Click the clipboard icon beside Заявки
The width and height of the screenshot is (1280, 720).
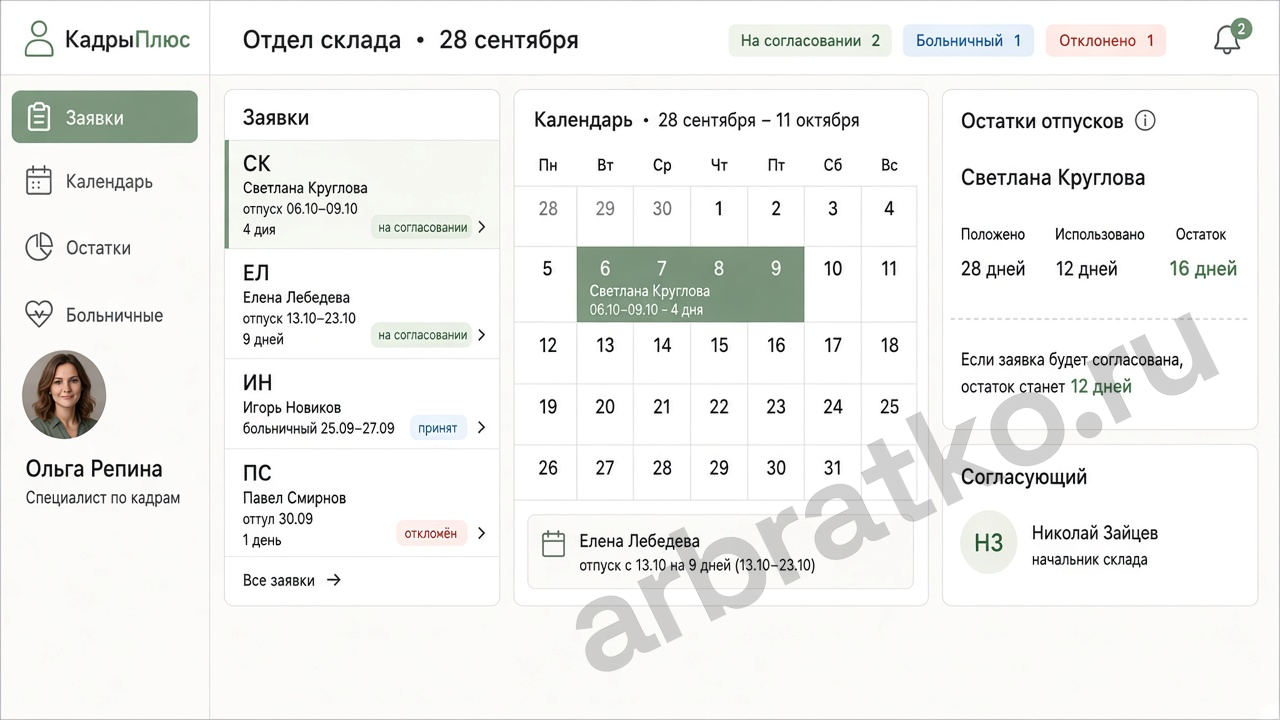click(39, 117)
